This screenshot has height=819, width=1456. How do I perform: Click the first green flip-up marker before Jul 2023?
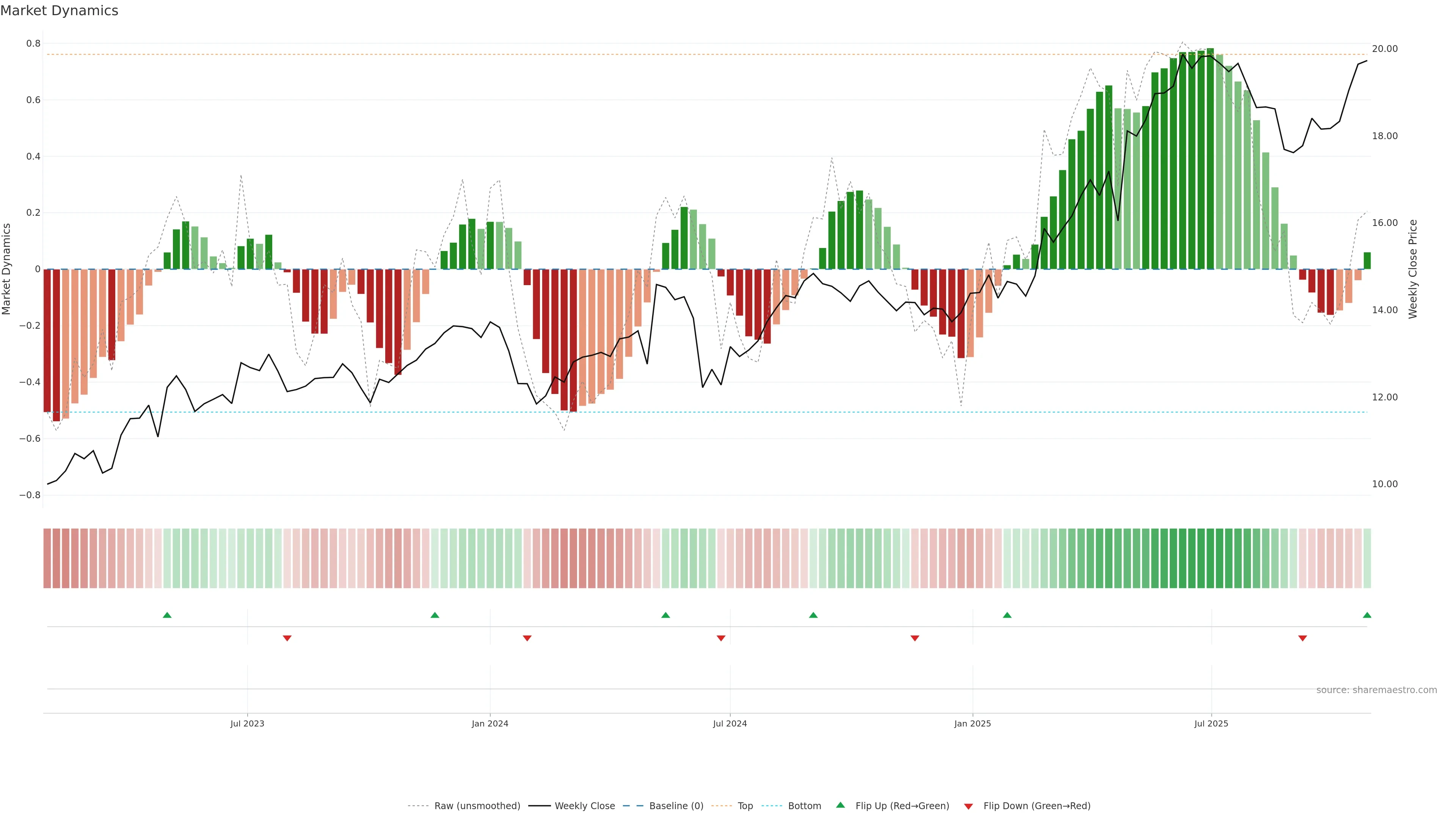tap(167, 615)
